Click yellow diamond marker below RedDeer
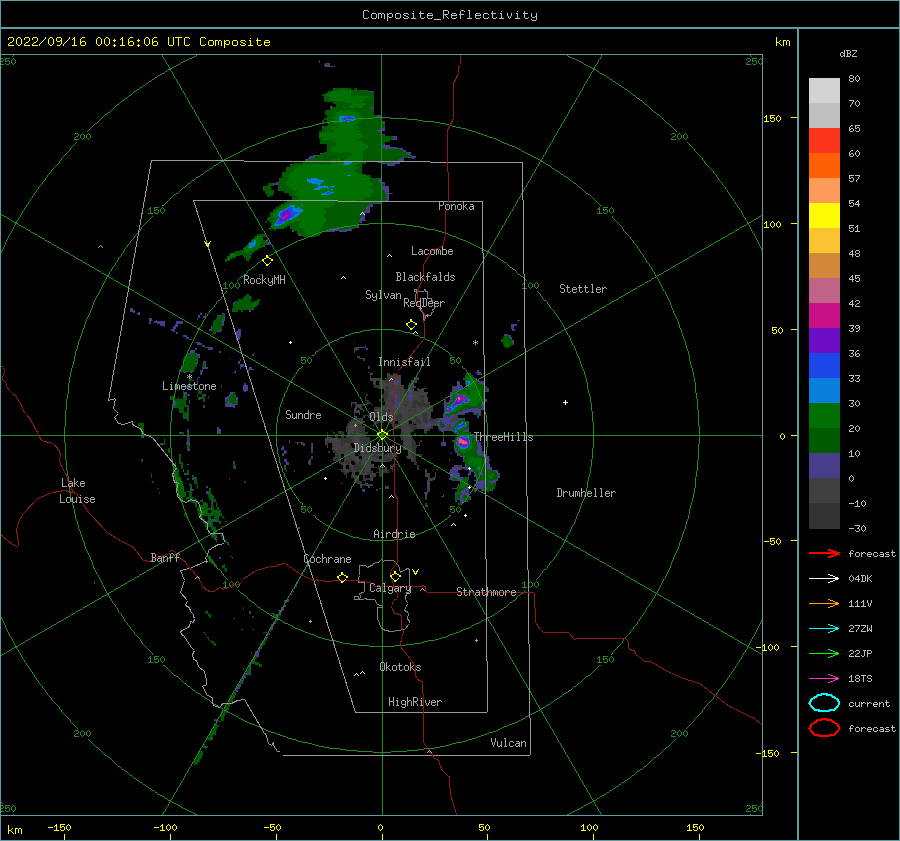Image resolution: width=900 pixels, height=841 pixels. click(412, 325)
